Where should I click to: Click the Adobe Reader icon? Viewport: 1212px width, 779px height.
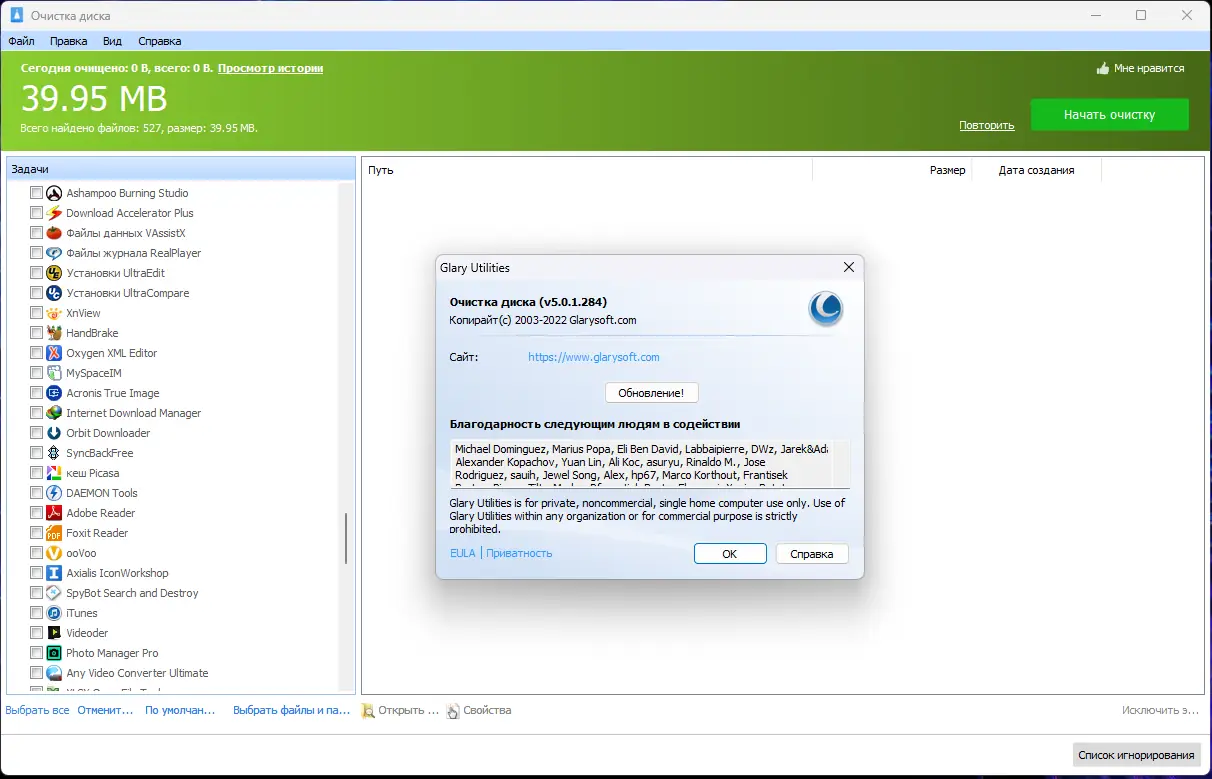53,513
